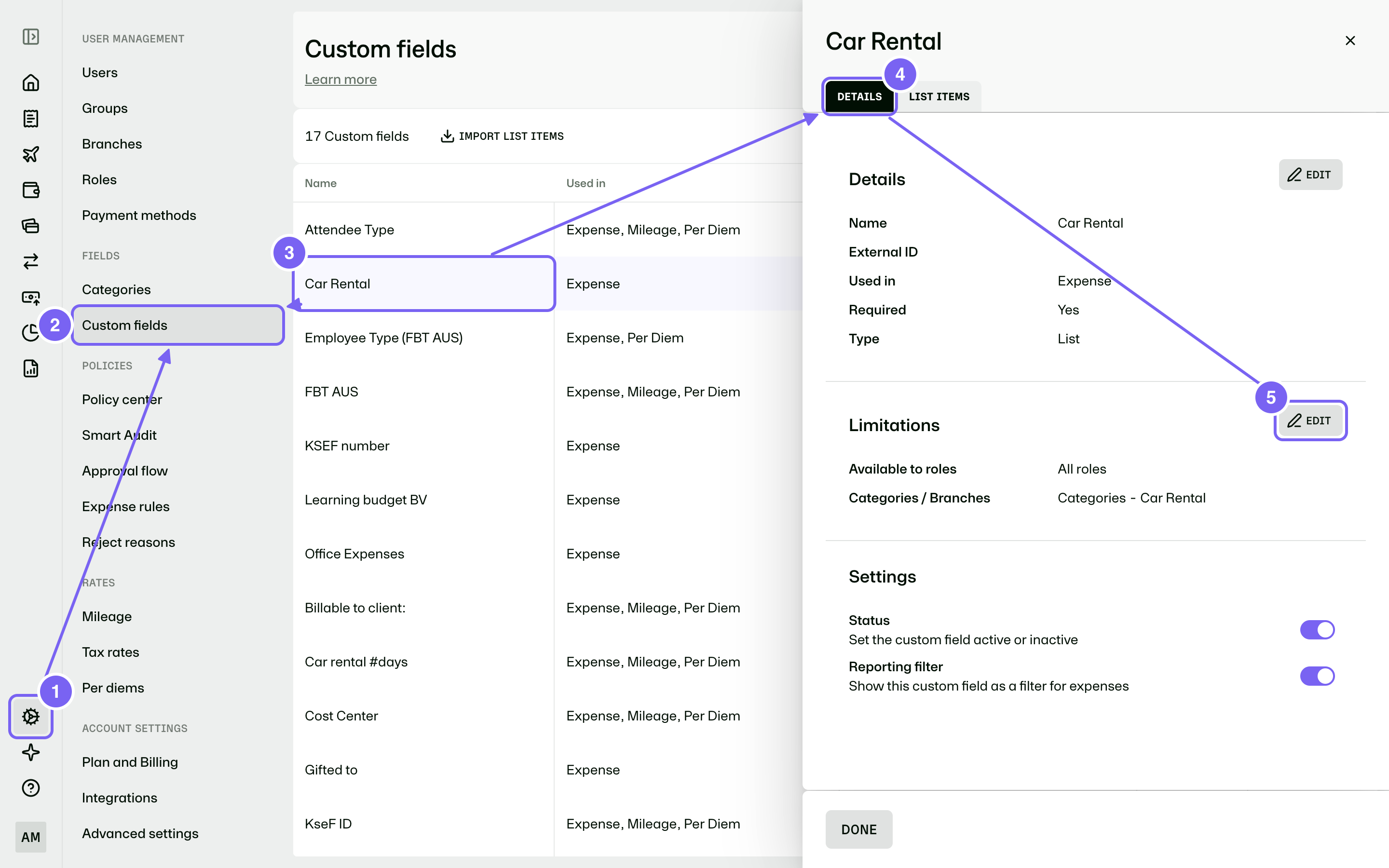Select the Attendee Type row
The image size is (1389, 868).
(547, 230)
